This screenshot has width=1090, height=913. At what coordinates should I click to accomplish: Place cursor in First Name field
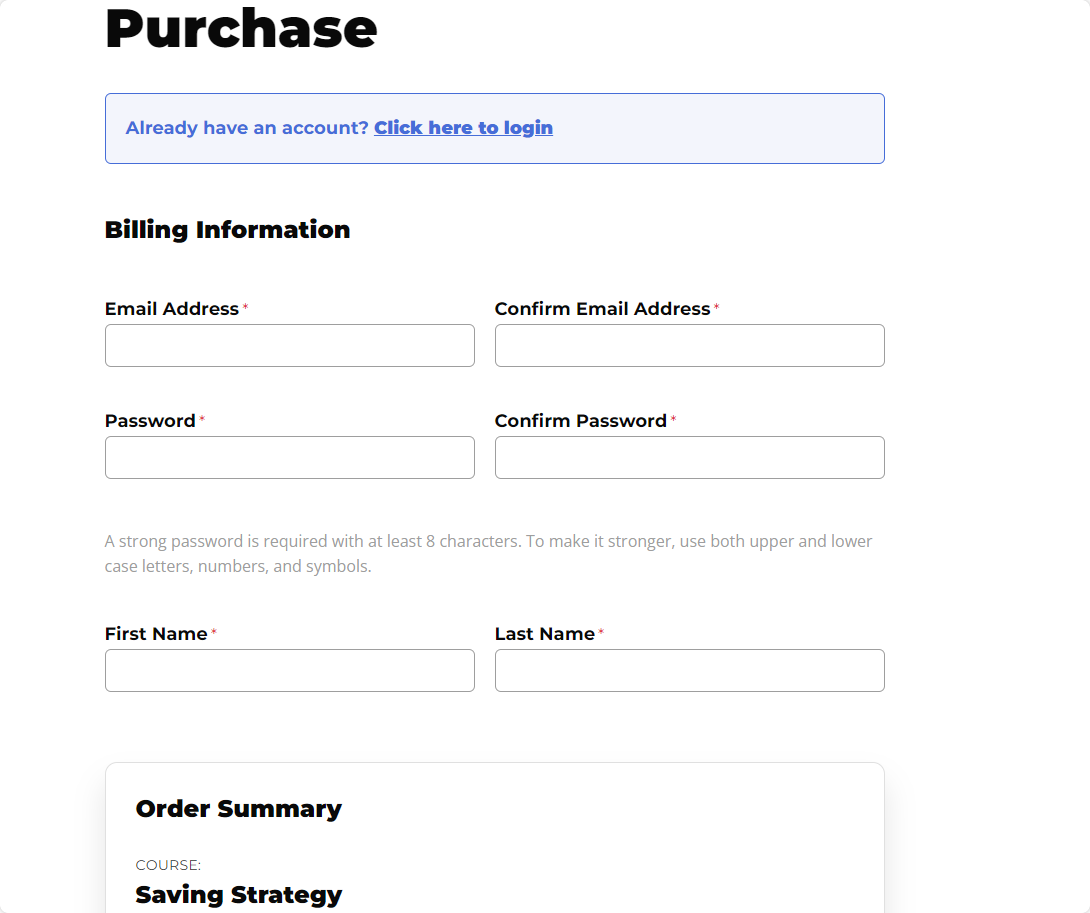click(x=290, y=670)
